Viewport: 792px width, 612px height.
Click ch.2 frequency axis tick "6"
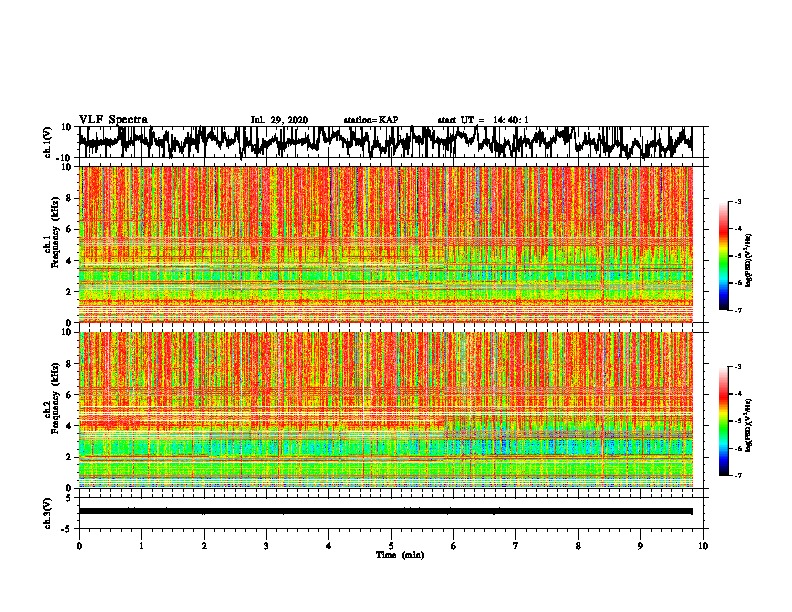coord(69,395)
